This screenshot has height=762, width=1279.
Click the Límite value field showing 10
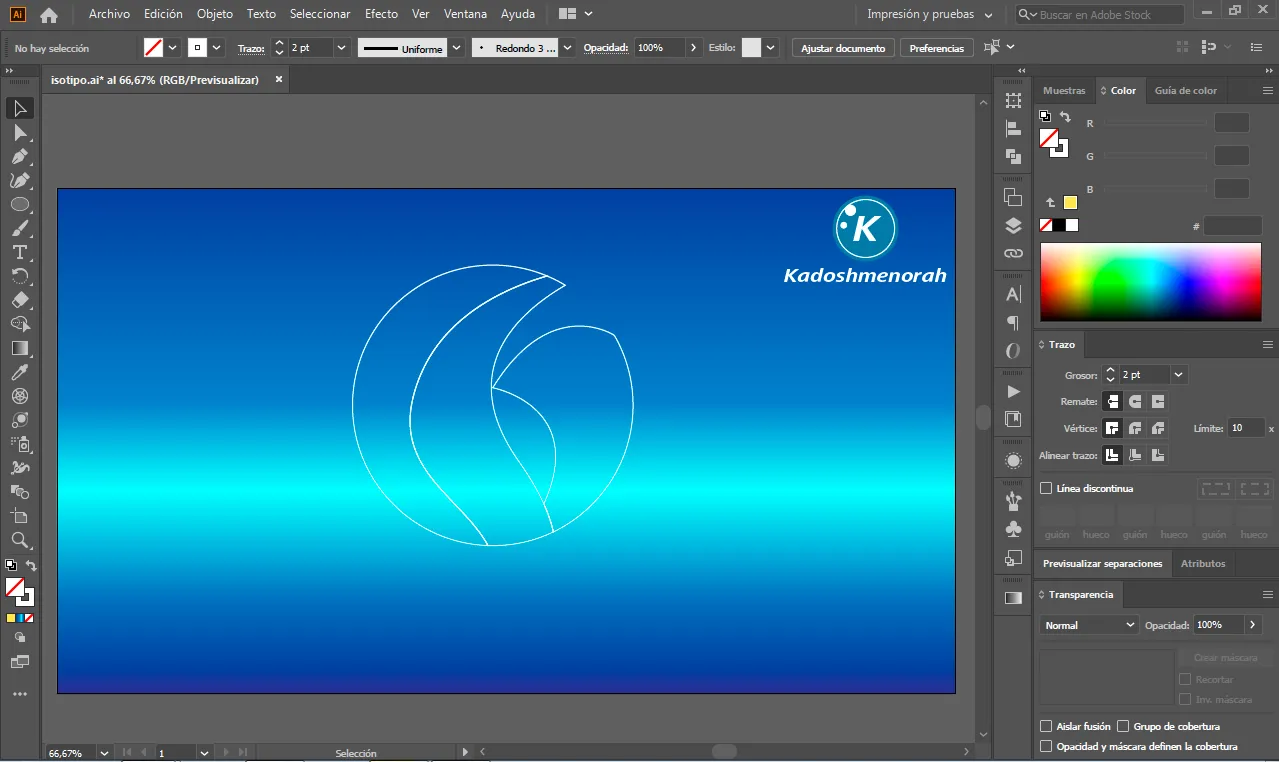coord(1246,428)
